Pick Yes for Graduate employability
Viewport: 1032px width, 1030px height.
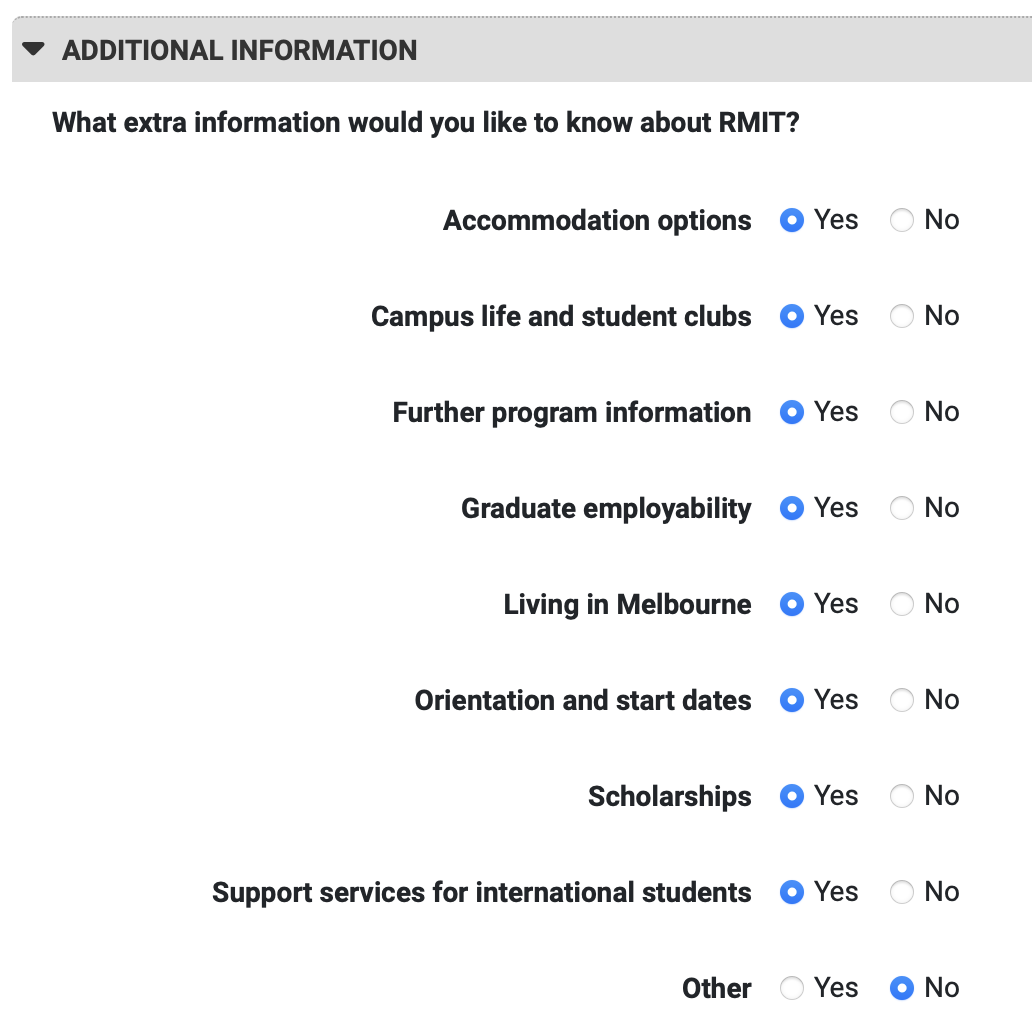[792, 508]
